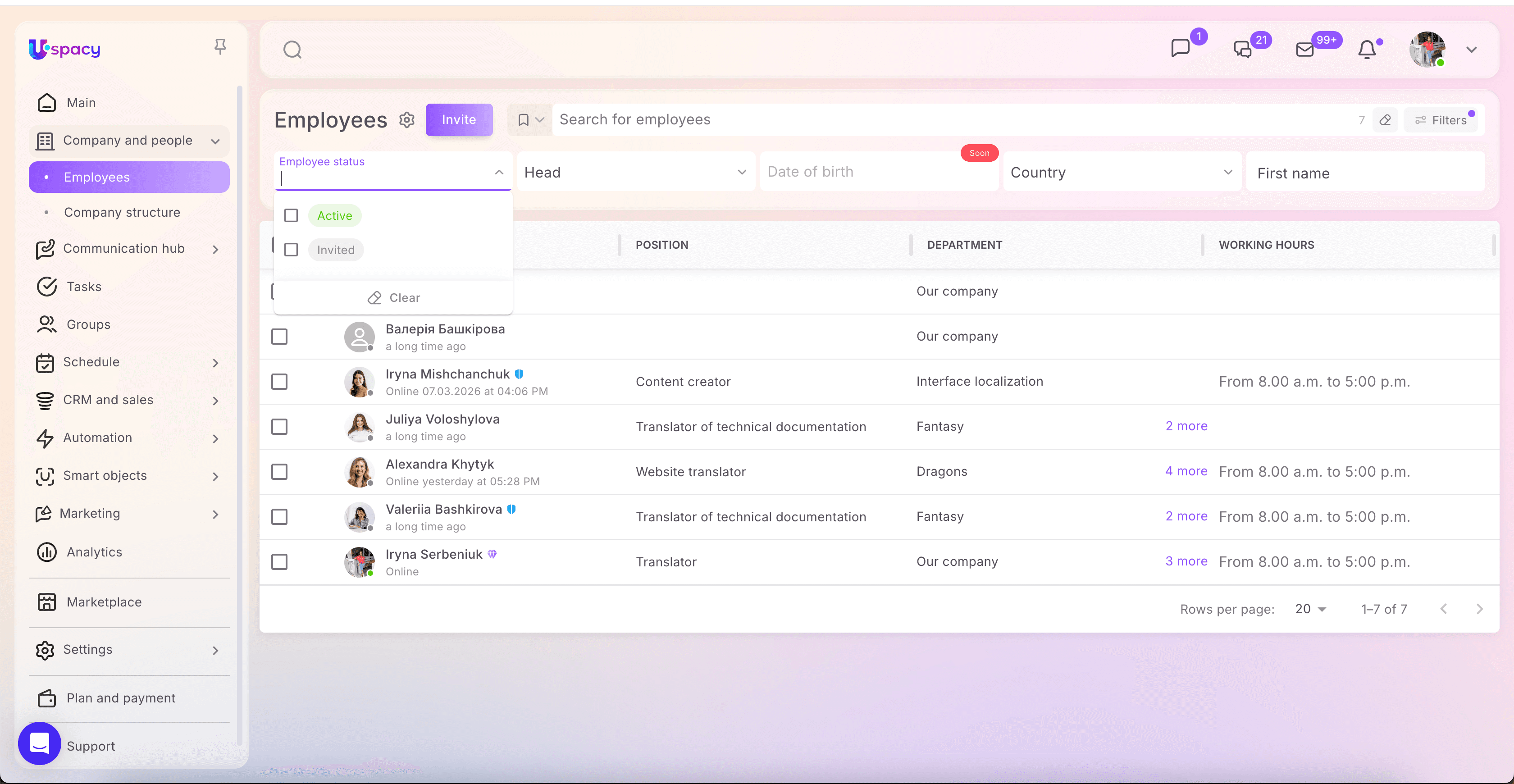
Task: Select Employees sidebar item
Action: point(129,177)
